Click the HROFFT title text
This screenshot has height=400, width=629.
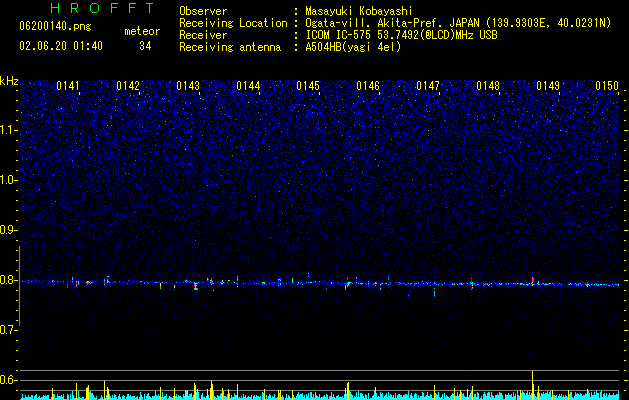pos(102,8)
